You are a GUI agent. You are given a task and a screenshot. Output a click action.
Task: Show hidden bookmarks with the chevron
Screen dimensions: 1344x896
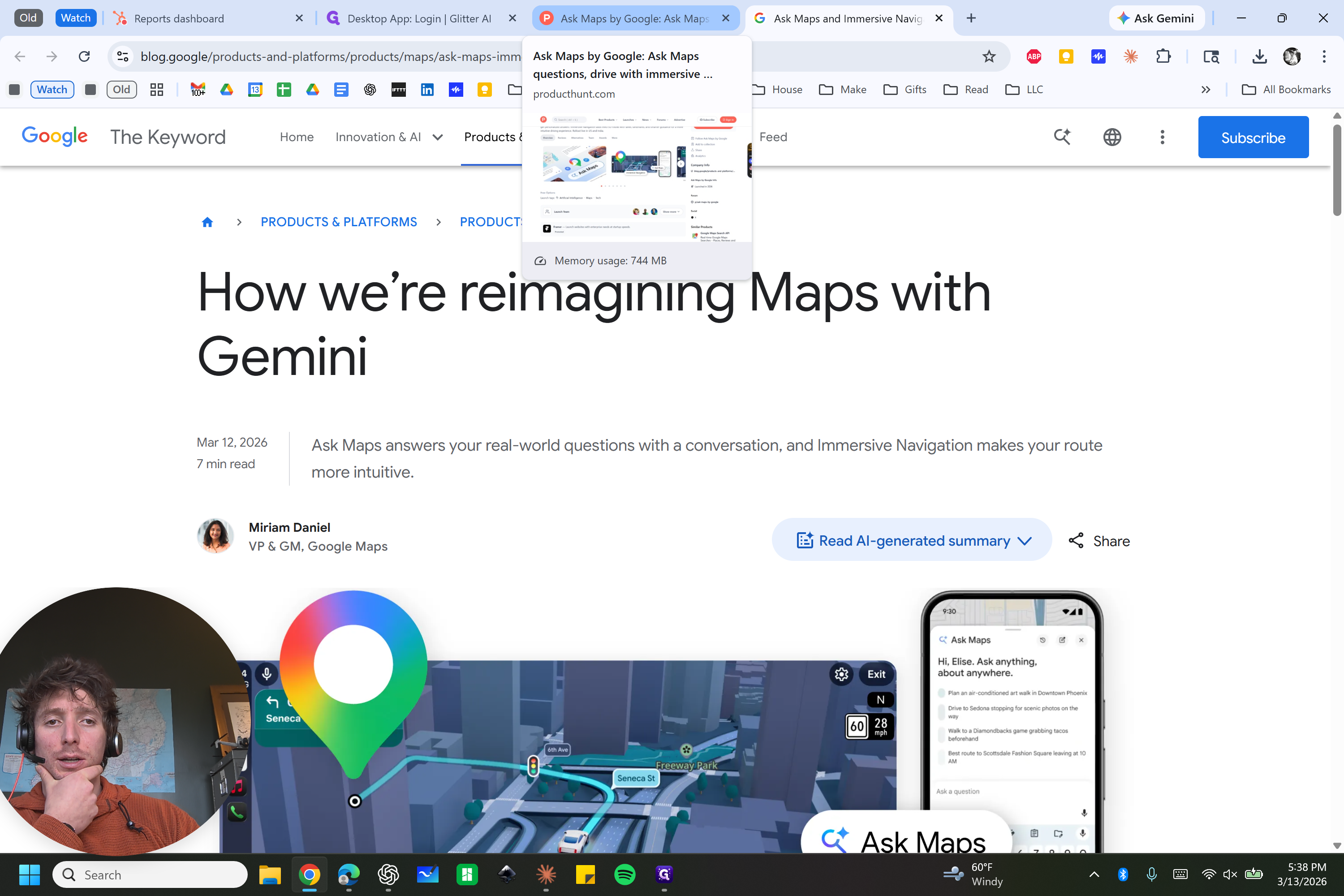(1206, 90)
